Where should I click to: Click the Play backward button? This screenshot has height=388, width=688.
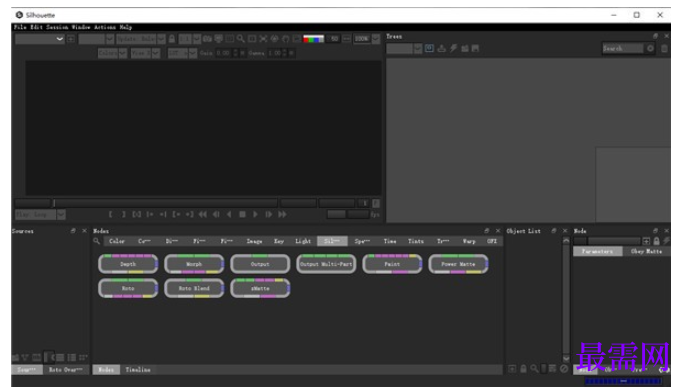[229, 215]
